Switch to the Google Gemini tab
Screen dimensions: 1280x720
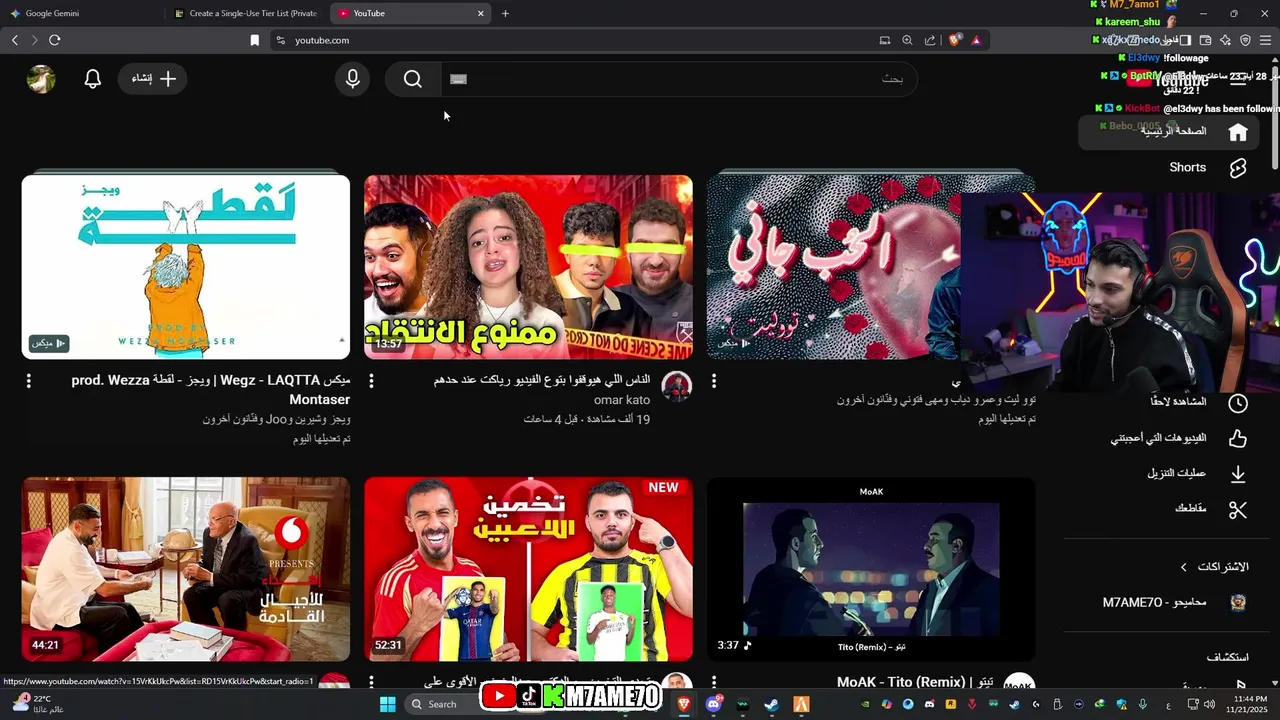click(x=80, y=13)
